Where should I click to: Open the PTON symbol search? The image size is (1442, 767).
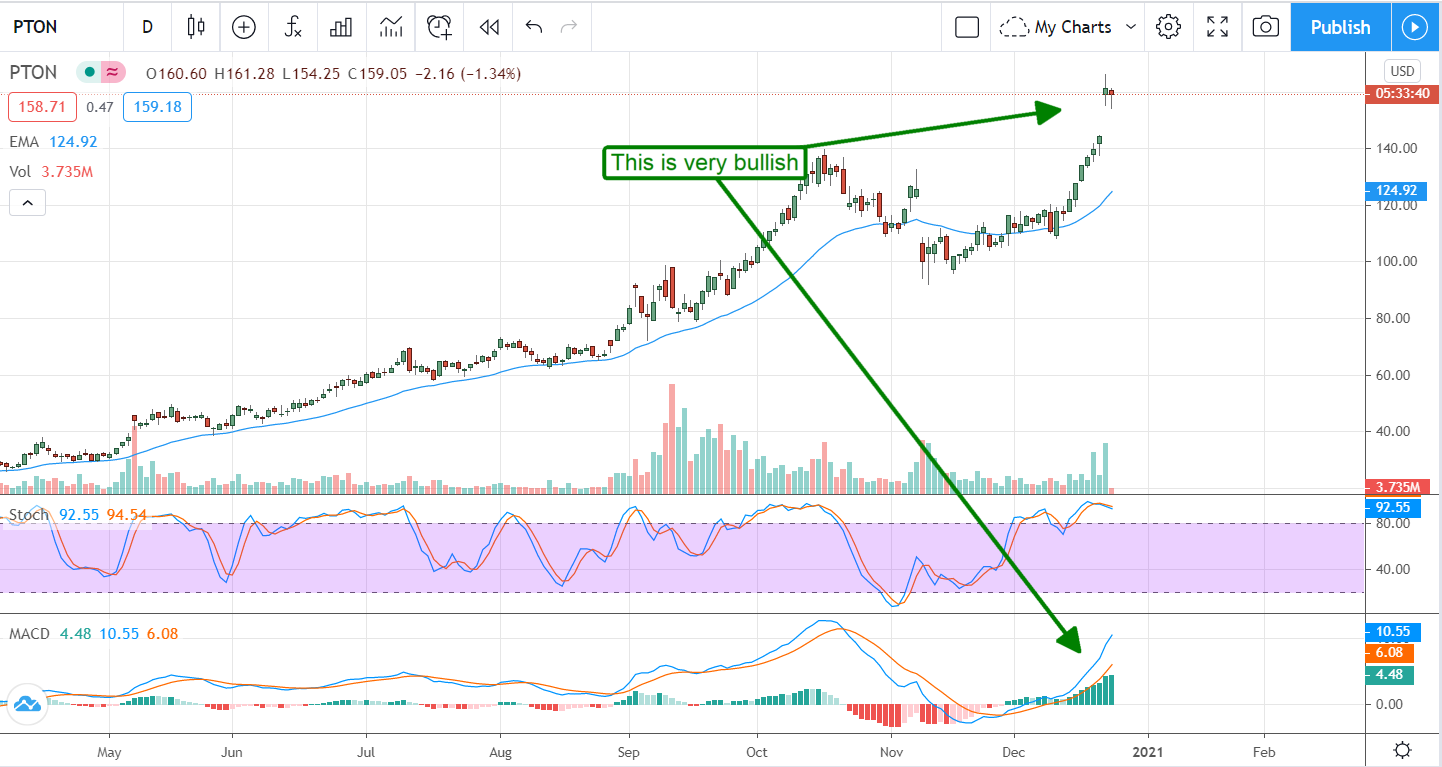pyautogui.click(x=35, y=27)
